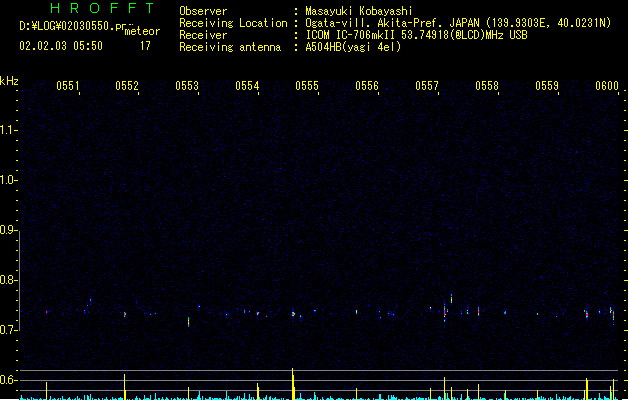
Task: Click the 0.8 kHz frequency label
Action: [x=8, y=280]
